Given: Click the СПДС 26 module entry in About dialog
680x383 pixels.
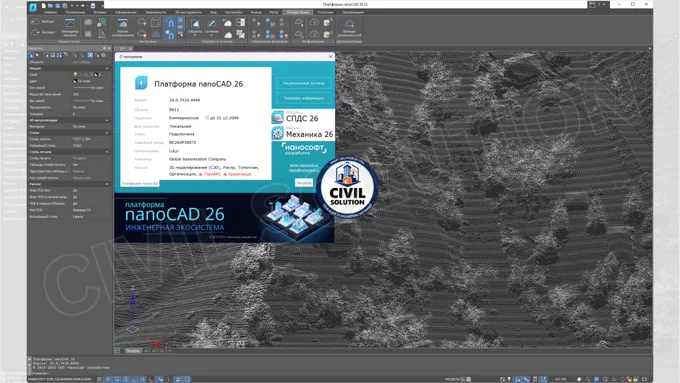Looking at the screenshot, I should 303,117.
